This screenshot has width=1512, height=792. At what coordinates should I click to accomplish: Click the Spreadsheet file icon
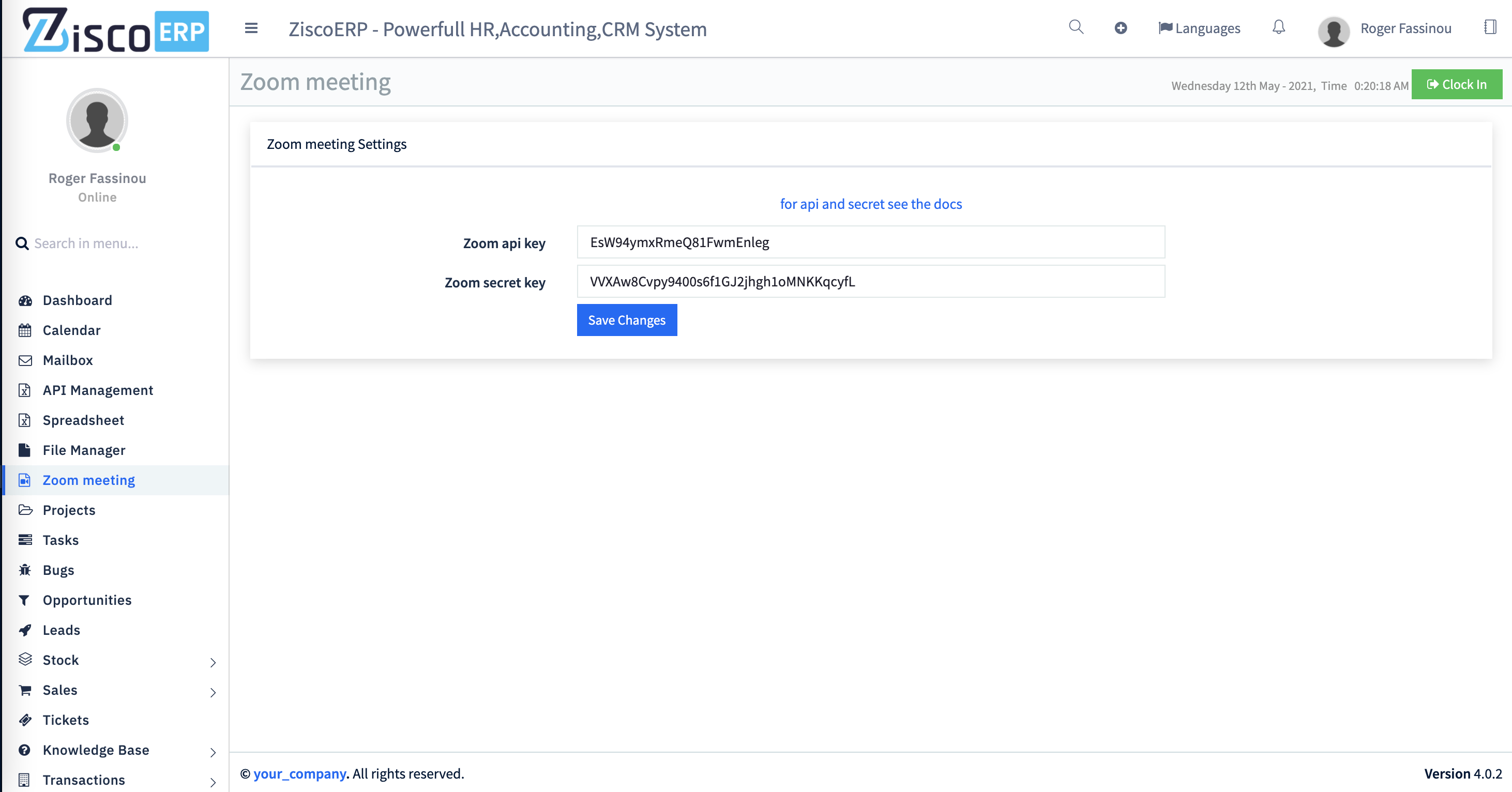coord(24,420)
